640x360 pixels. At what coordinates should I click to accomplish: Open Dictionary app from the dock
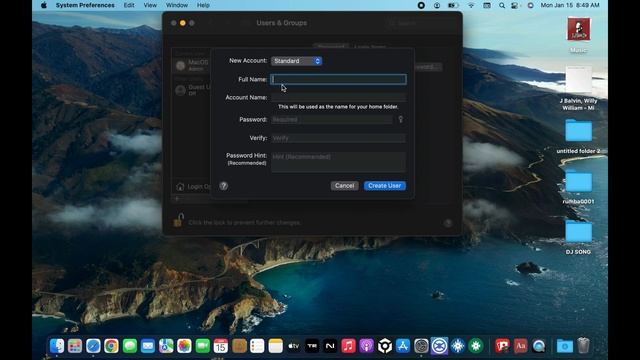(x=520, y=346)
